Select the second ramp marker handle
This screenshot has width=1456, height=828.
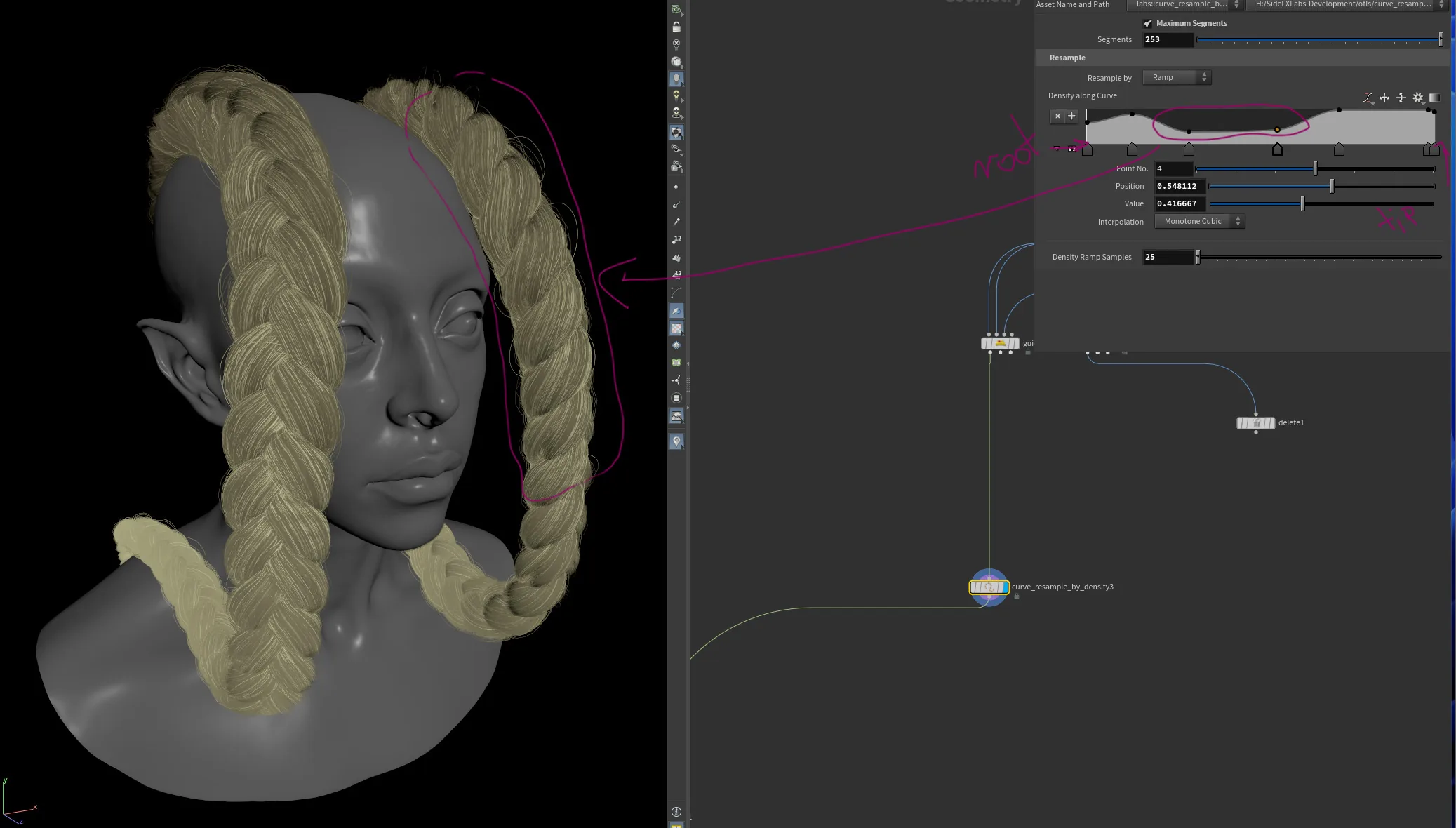point(1132,149)
